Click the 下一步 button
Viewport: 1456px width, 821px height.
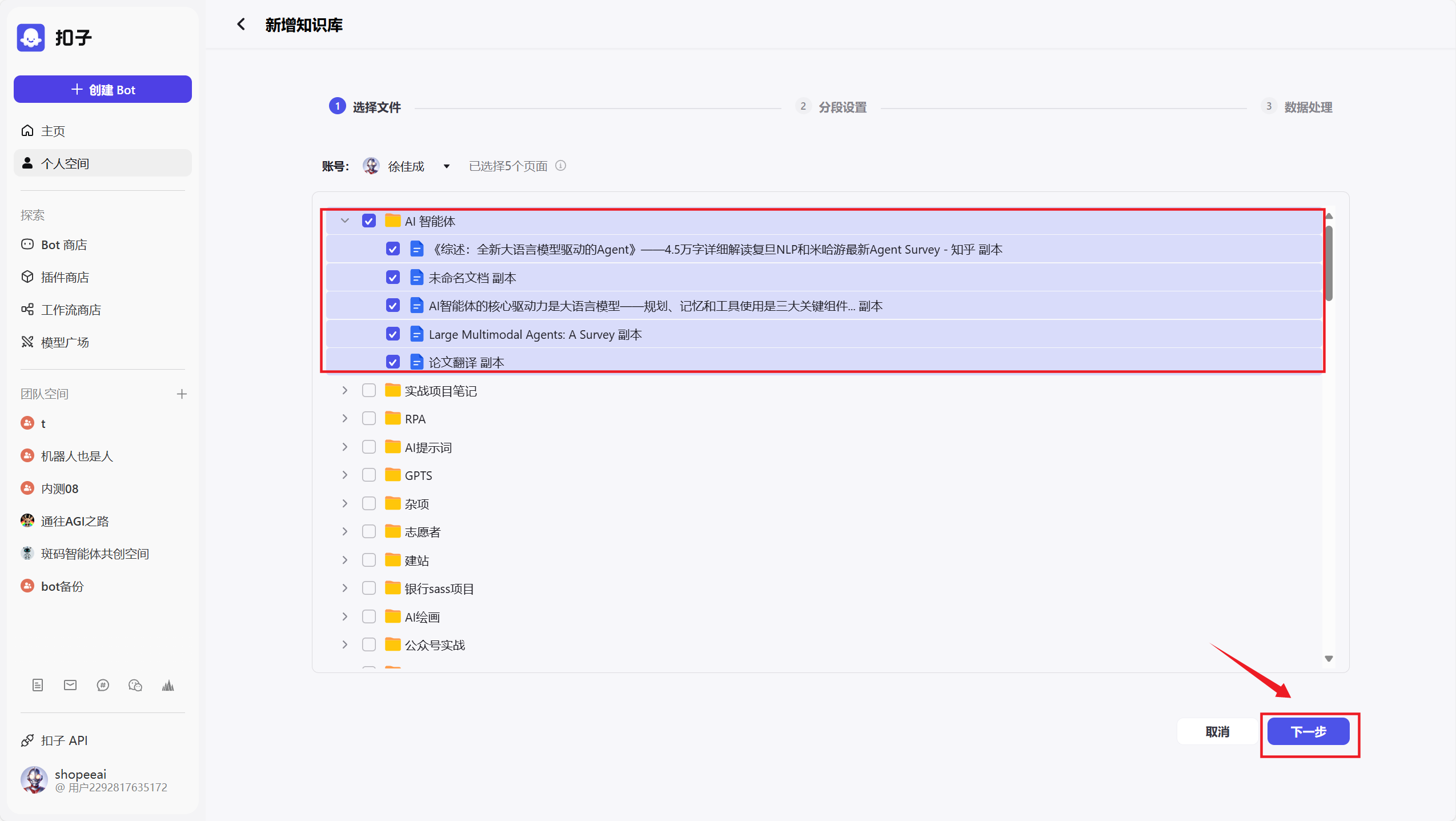(x=1308, y=731)
